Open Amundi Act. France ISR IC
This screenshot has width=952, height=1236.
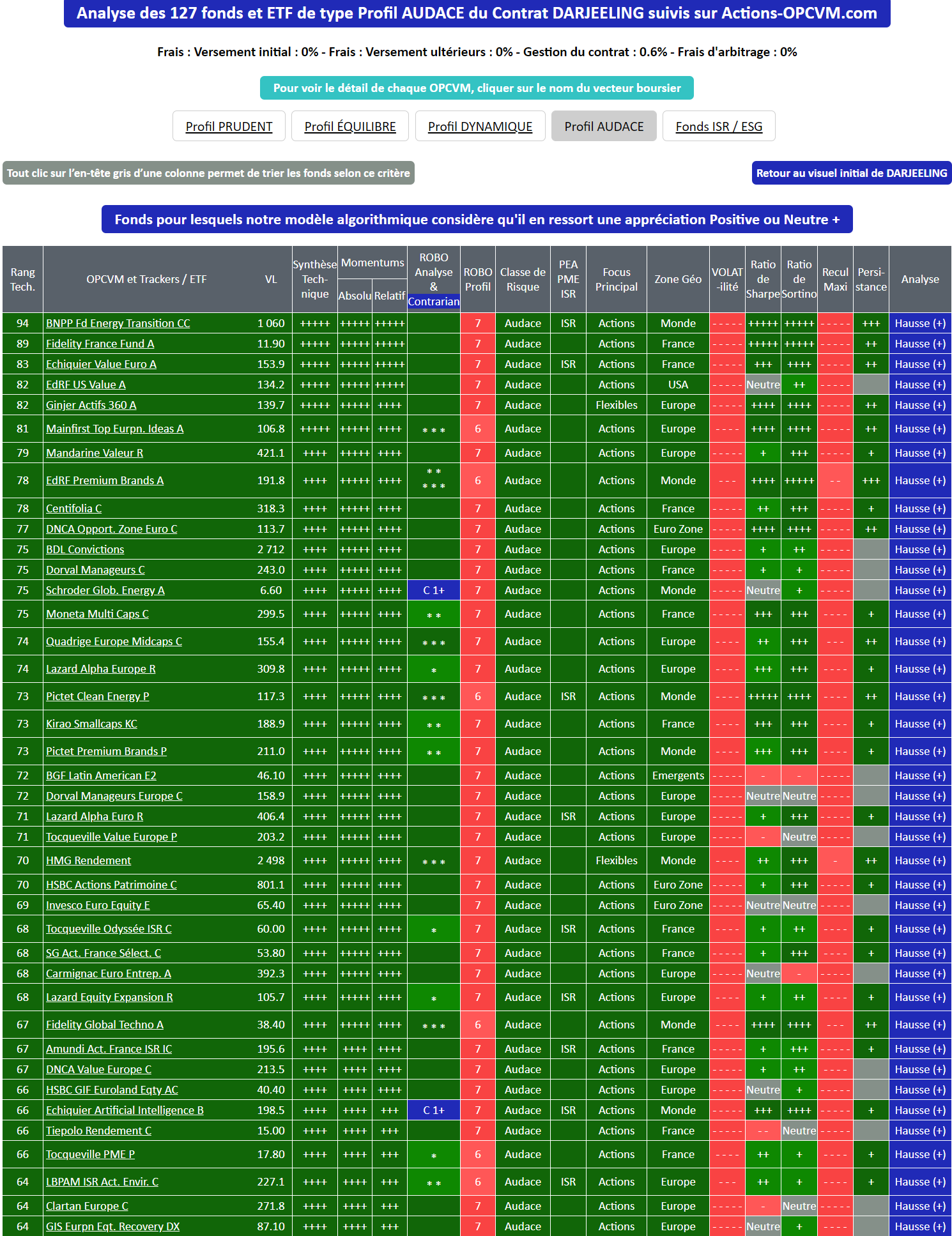109,1049
